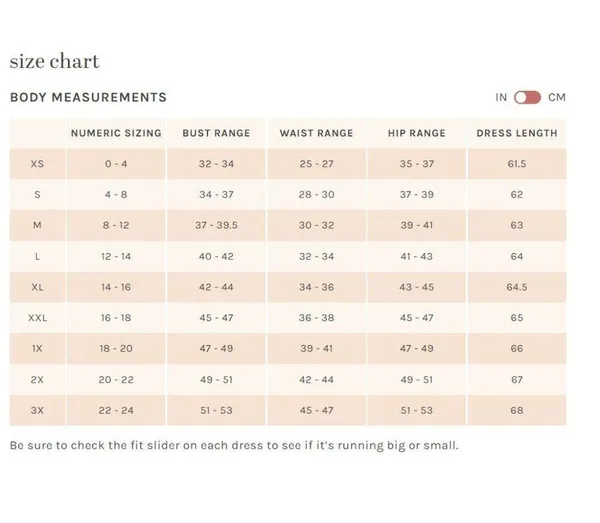
Task: Click the bust cell 37 - 39.5
Action: click(216, 225)
